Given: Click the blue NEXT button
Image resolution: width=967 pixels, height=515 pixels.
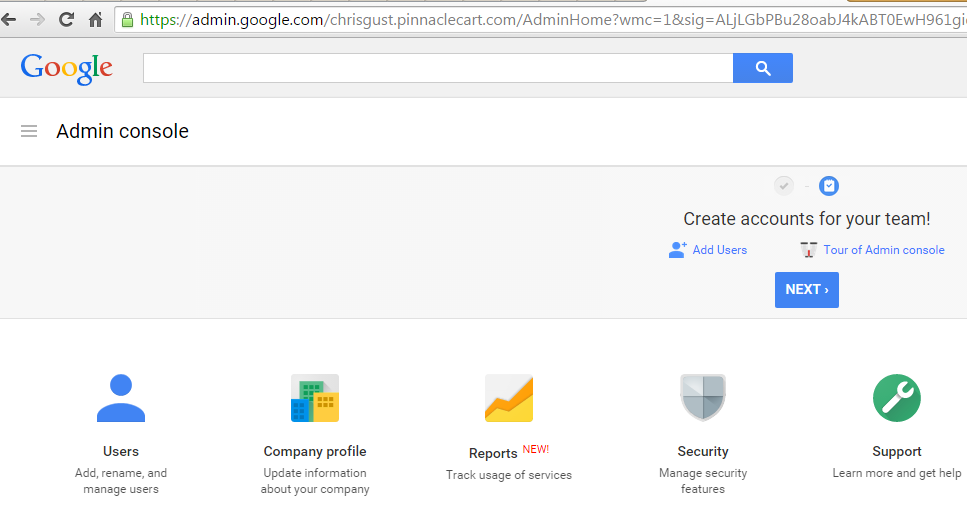Looking at the screenshot, I should coord(807,290).
